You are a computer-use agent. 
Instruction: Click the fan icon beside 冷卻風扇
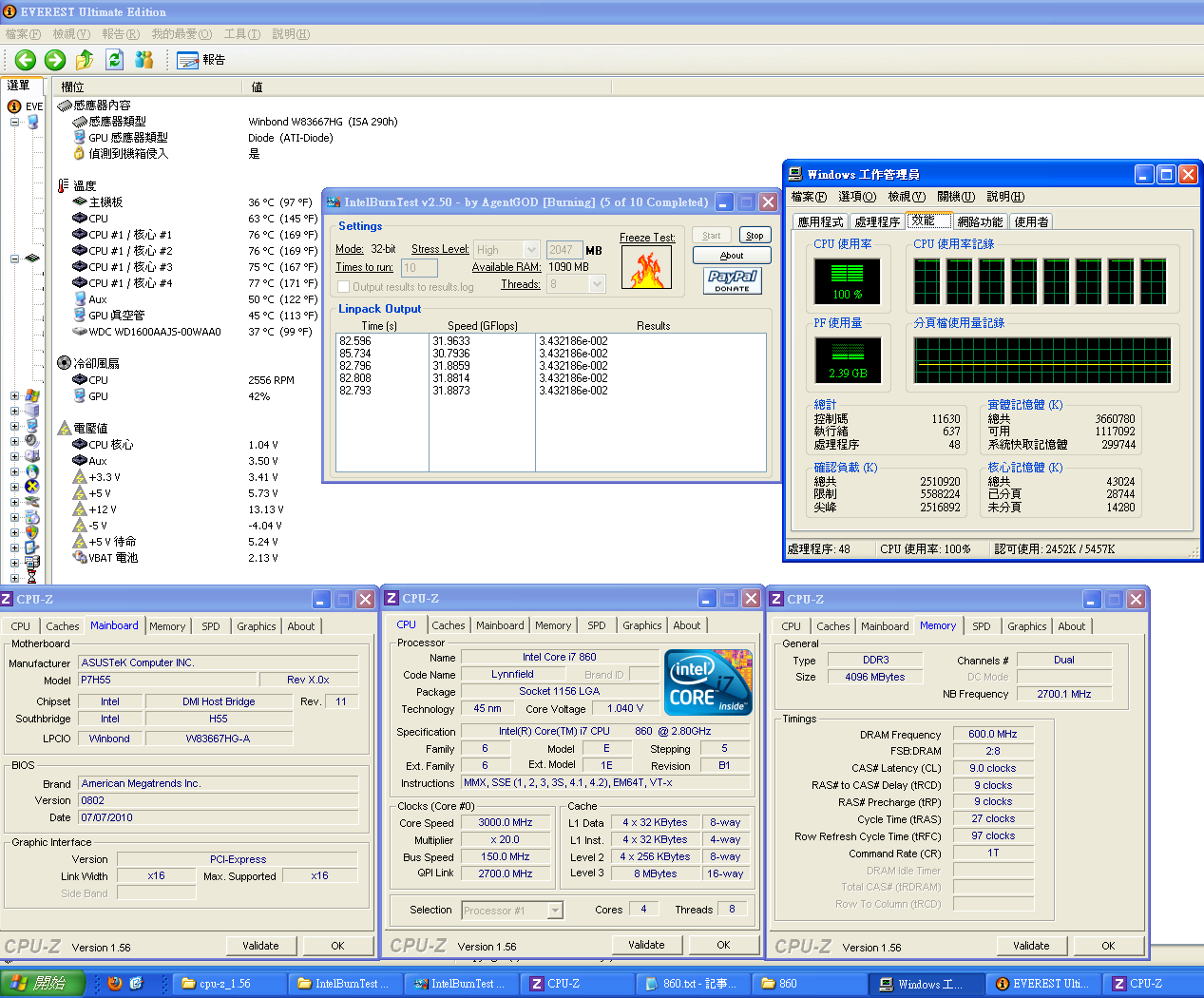click(65, 363)
